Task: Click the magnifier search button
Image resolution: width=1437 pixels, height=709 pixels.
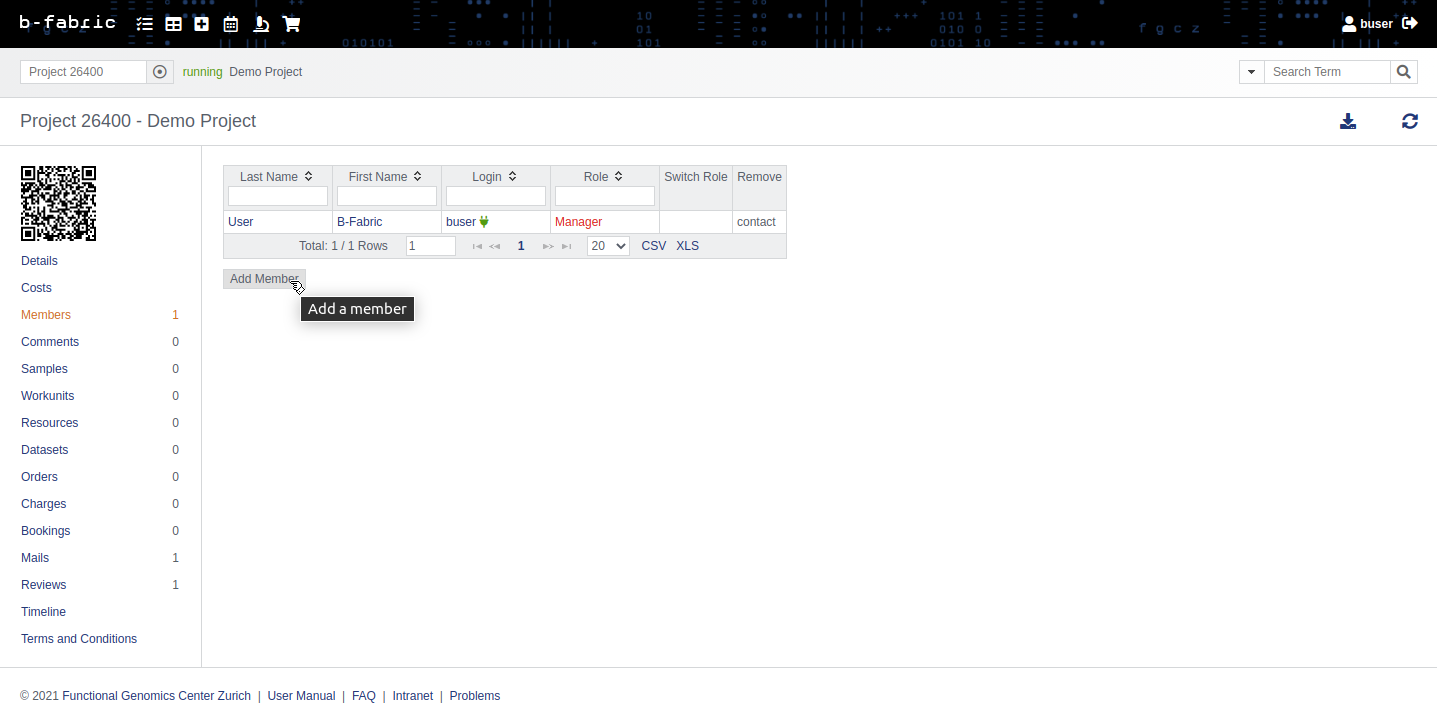Action: coord(1404,72)
